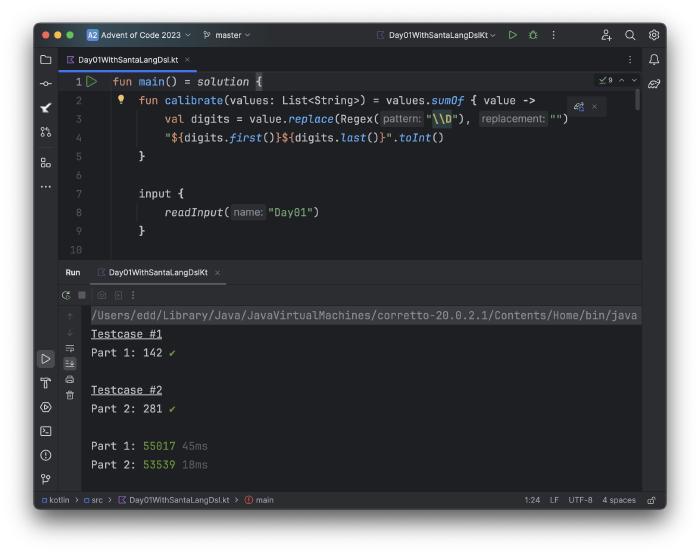Debug Day01WithSantaLangDslKt with the bug icon
The image size is (700, 554).
(533, 35)
